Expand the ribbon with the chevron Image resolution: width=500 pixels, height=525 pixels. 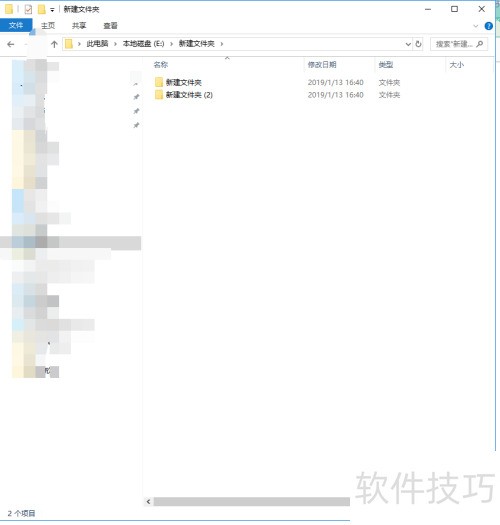476,26
